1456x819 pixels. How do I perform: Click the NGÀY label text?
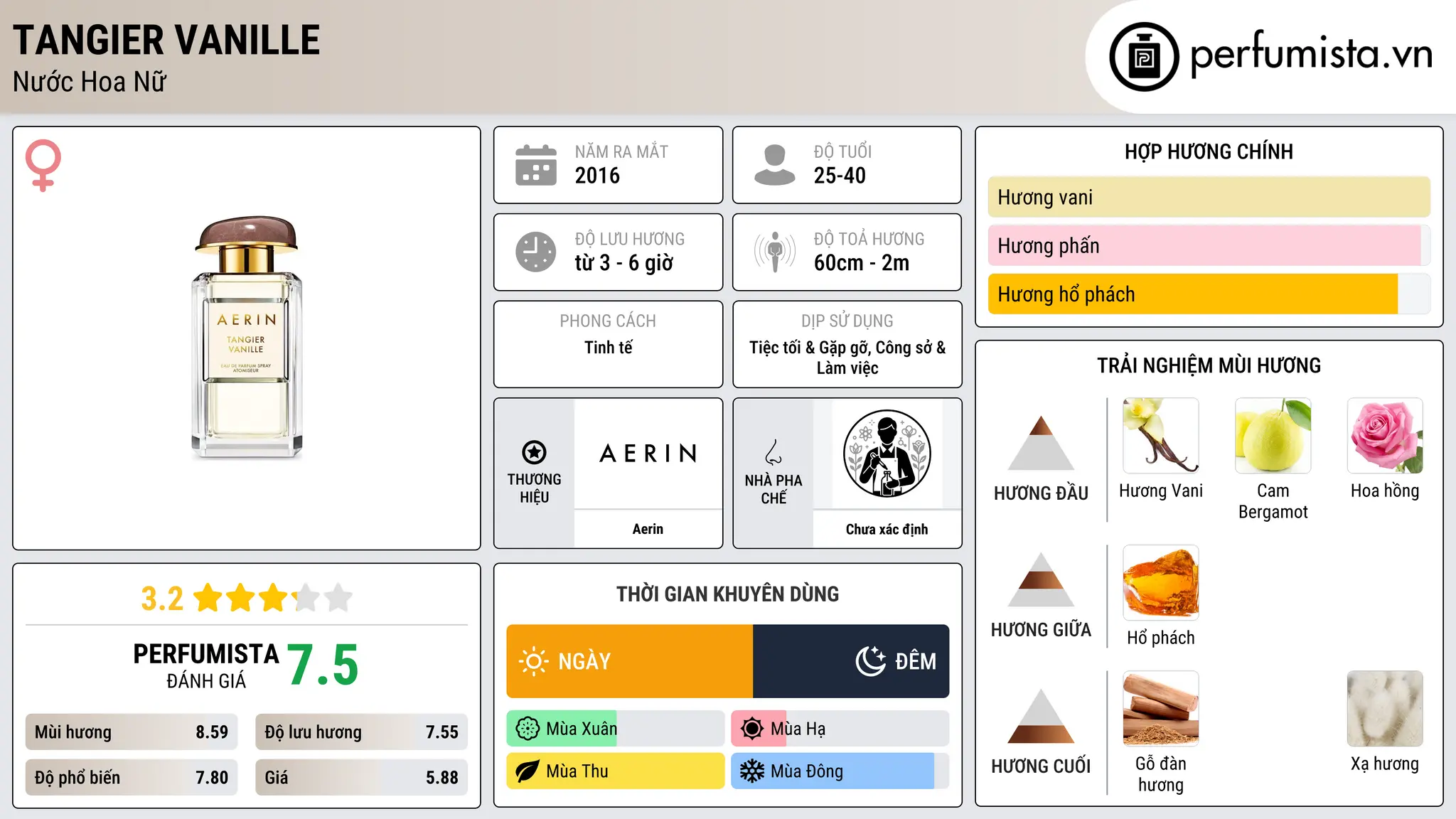tap(584, 661)
